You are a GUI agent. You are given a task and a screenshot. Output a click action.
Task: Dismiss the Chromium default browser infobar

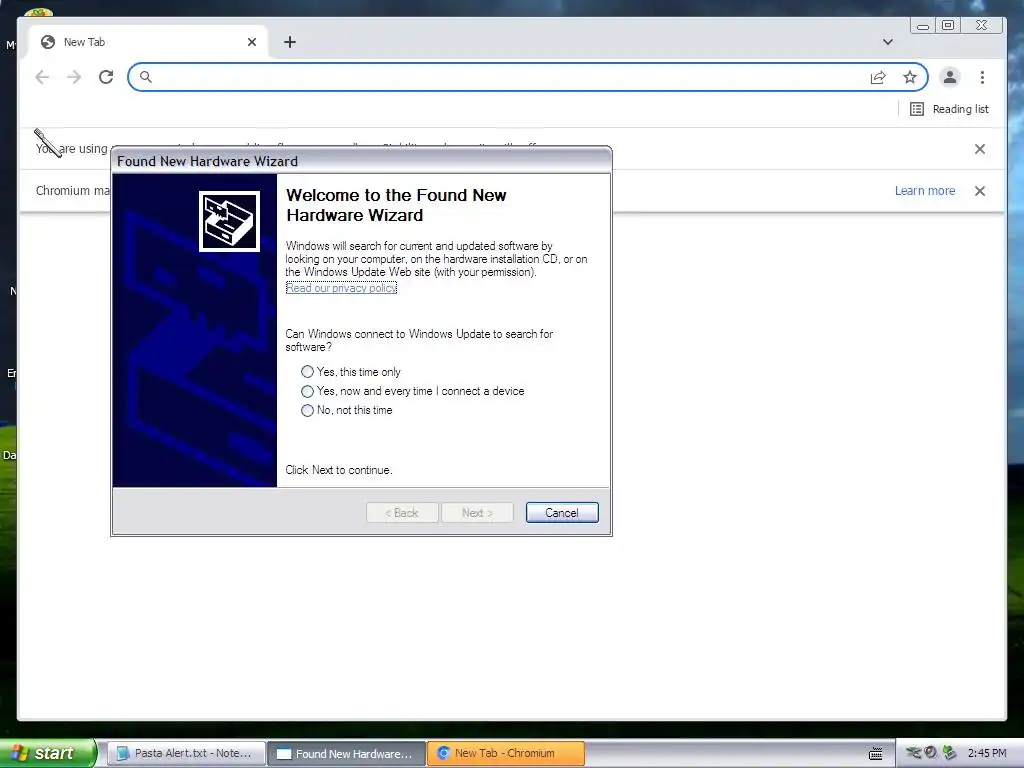click(x=980, y=191)
